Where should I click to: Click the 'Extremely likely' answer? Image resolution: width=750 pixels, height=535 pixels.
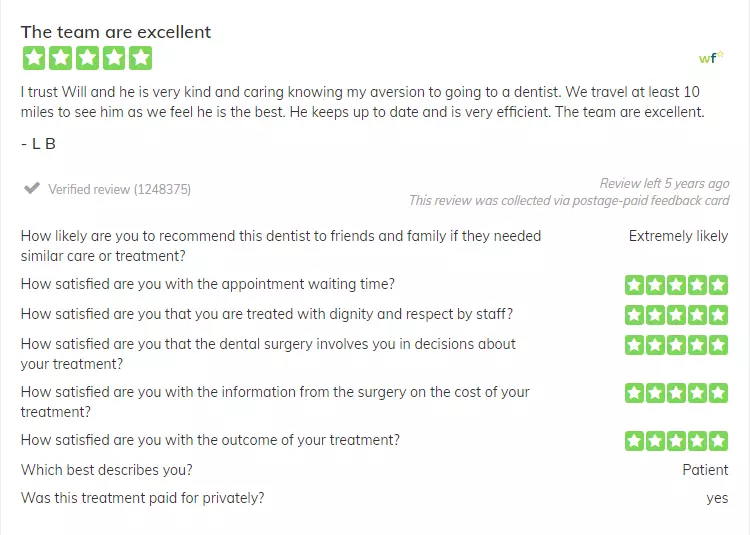point(678,236)
